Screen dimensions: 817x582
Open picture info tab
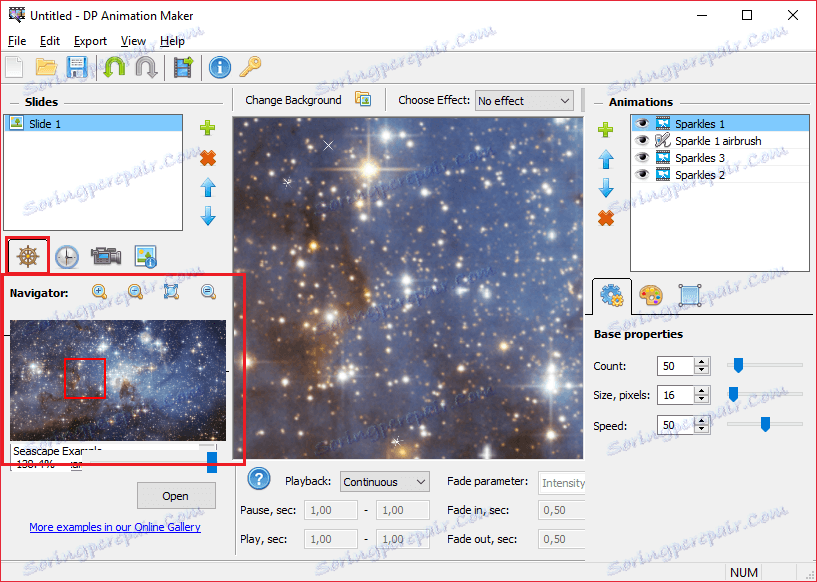145,256
